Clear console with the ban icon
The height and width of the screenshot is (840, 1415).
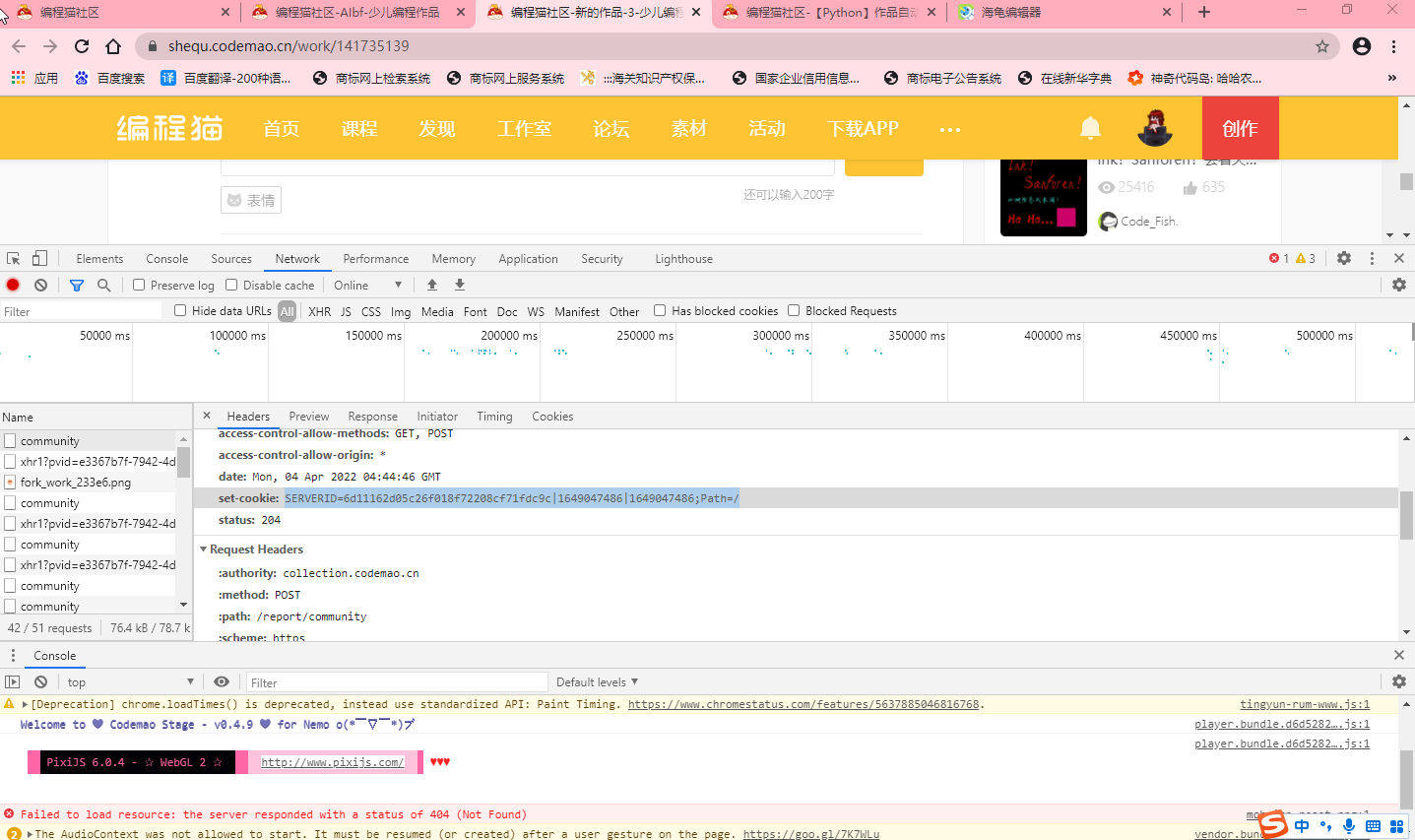click(x=40, y=681)
